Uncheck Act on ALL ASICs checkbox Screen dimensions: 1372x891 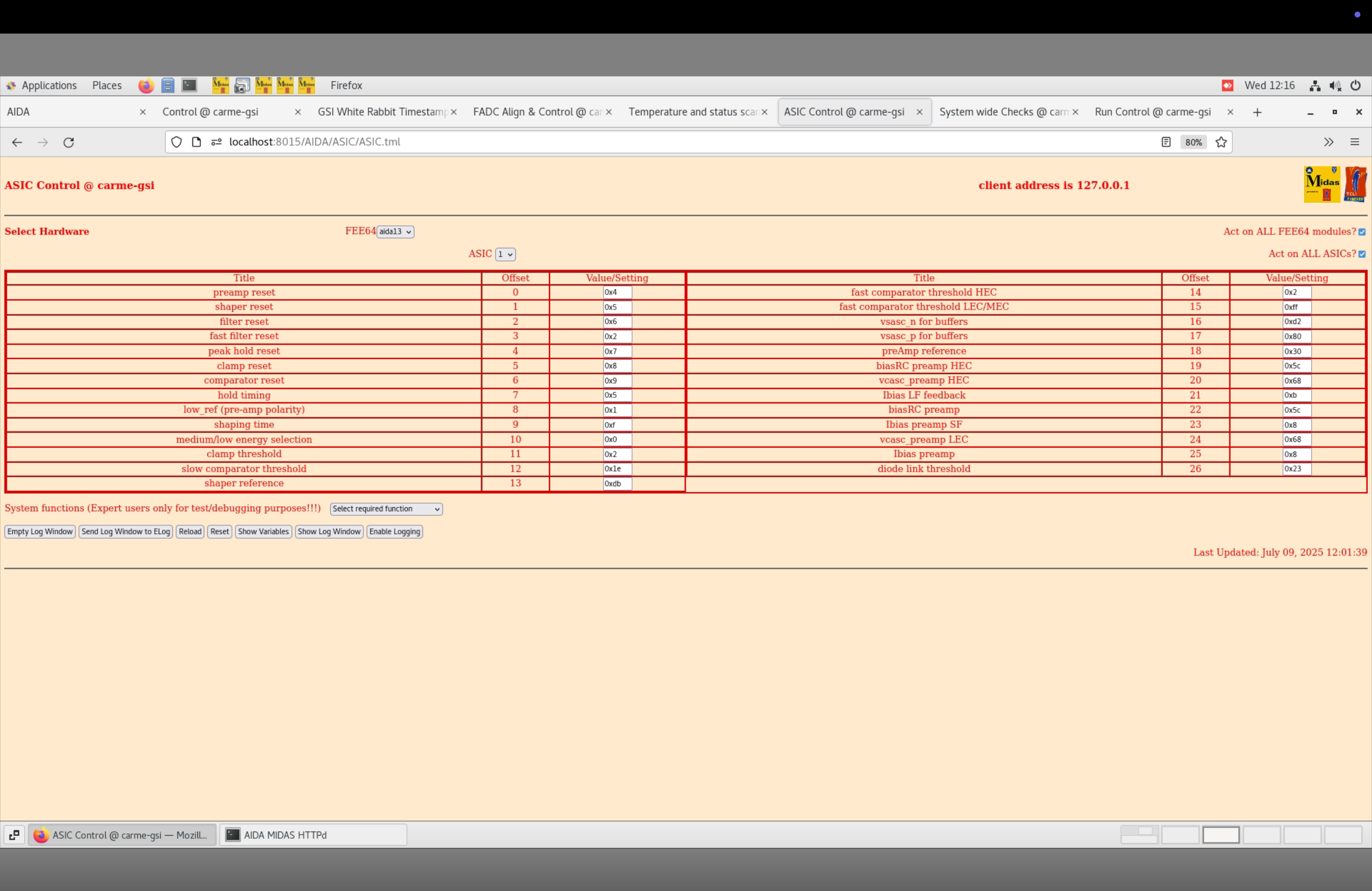1362,254
